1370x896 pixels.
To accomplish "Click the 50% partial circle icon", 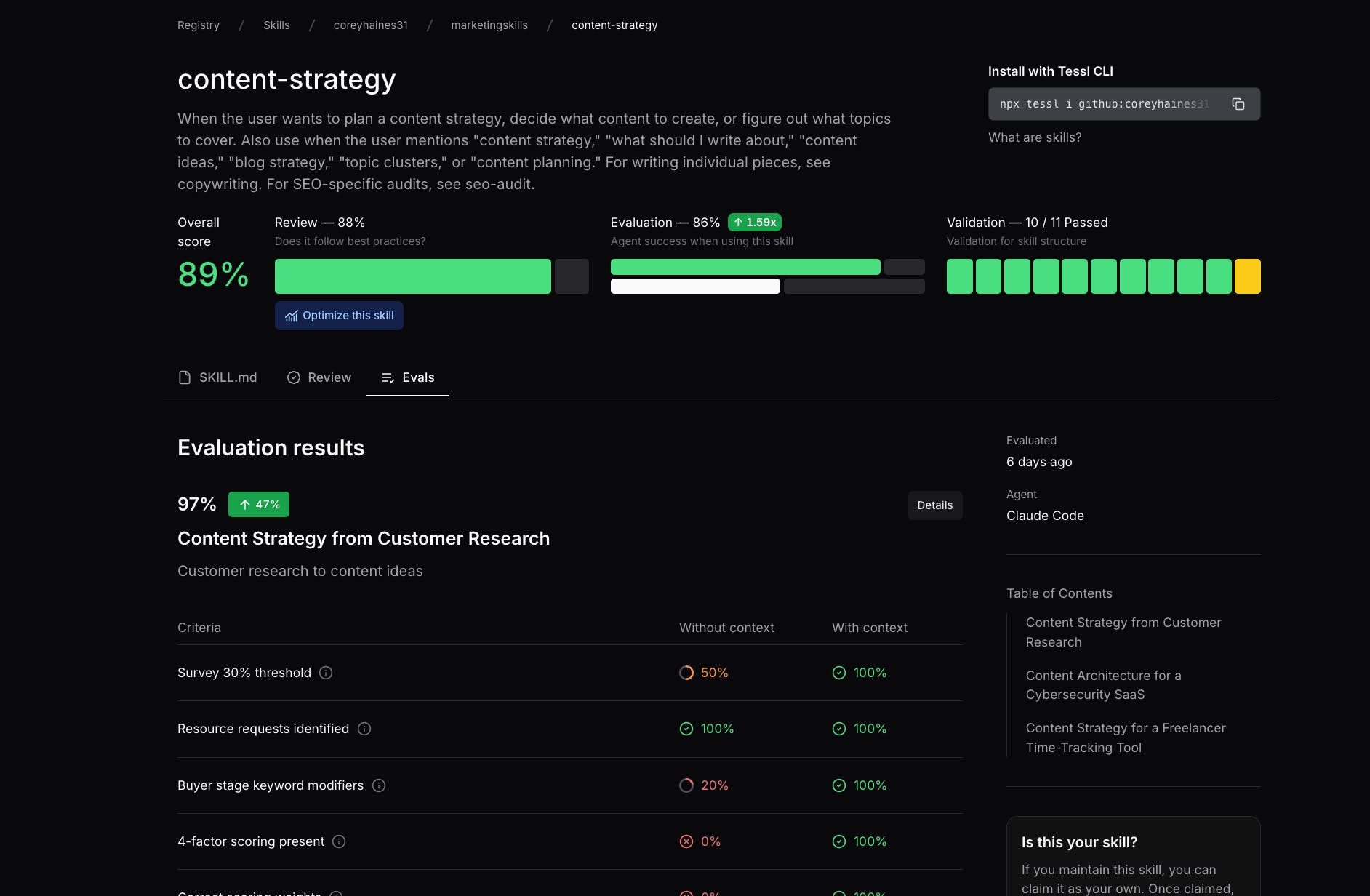I will tap(686, 673).
